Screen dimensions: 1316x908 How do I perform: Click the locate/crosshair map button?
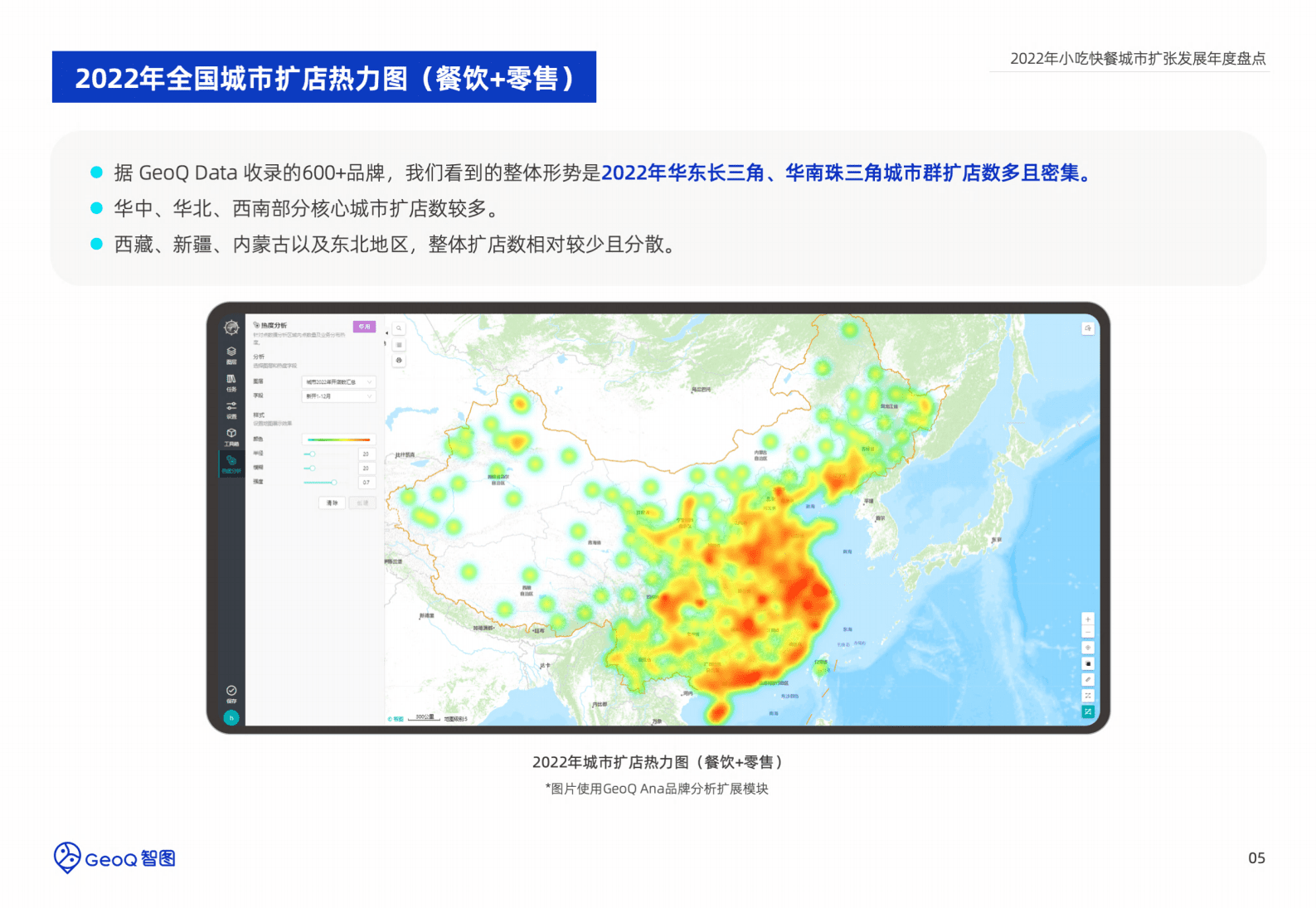[1088, 648]
